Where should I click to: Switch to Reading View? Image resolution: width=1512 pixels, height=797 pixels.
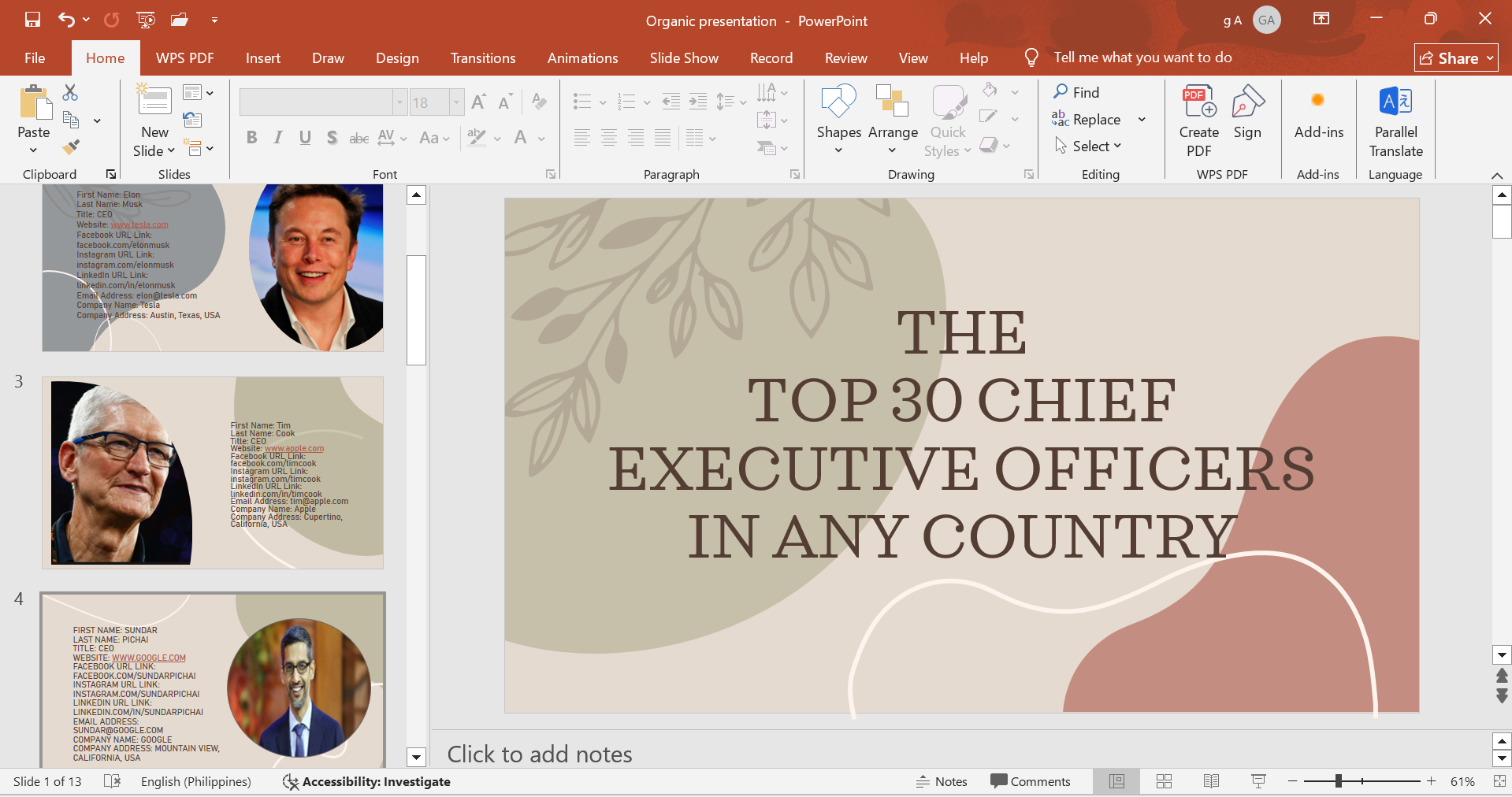click(1211, 781)
